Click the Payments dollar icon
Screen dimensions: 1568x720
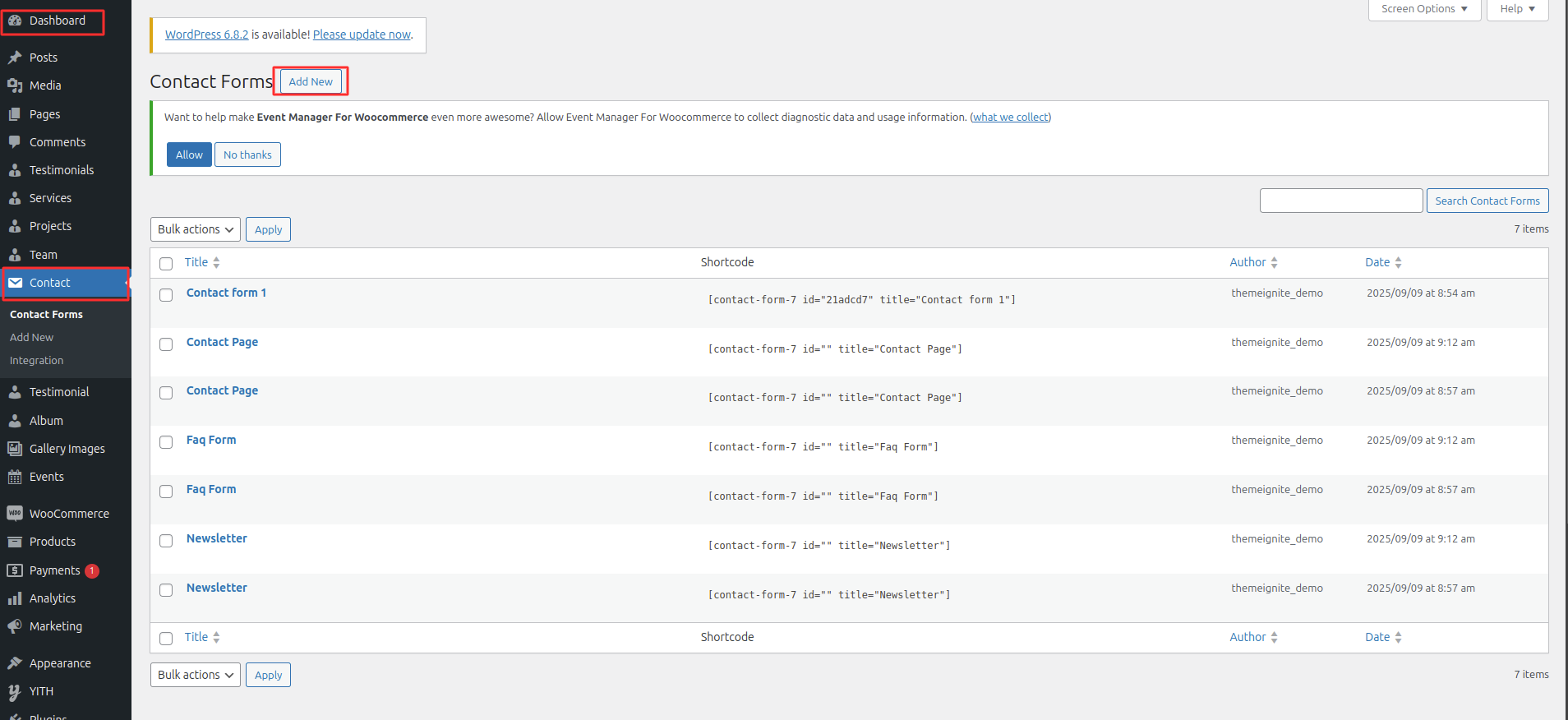15,570
